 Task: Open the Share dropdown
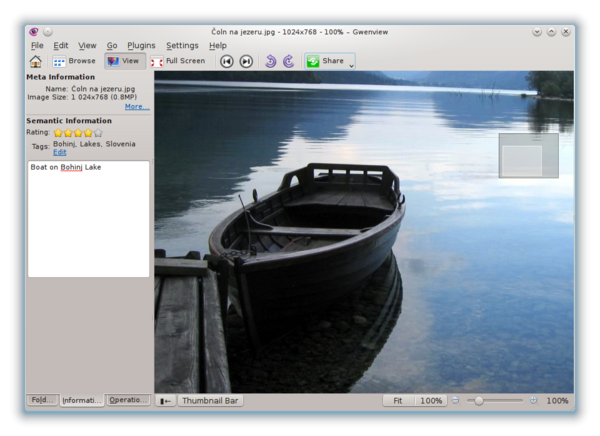[330, 61]
